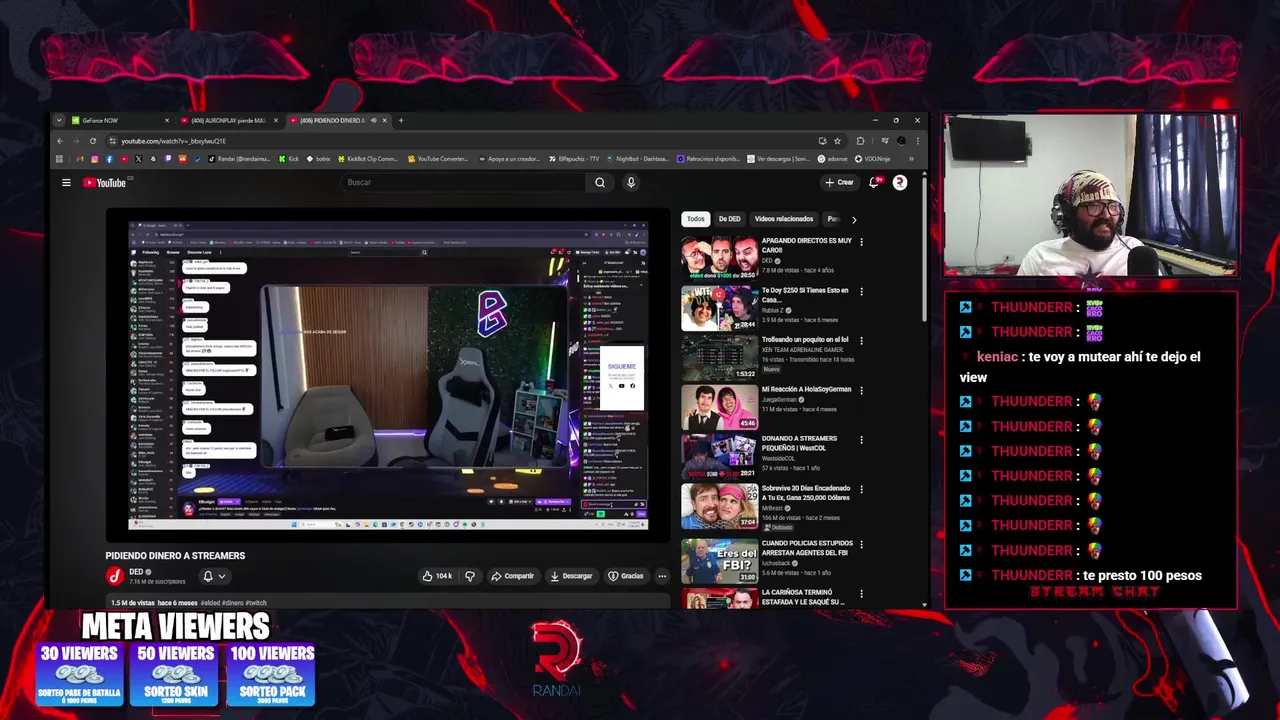This screenshot has width=1280, height=720.
Task: Open options for Mi Reacción A HolaSoyGerman
Action: click(x=861, y=390)
